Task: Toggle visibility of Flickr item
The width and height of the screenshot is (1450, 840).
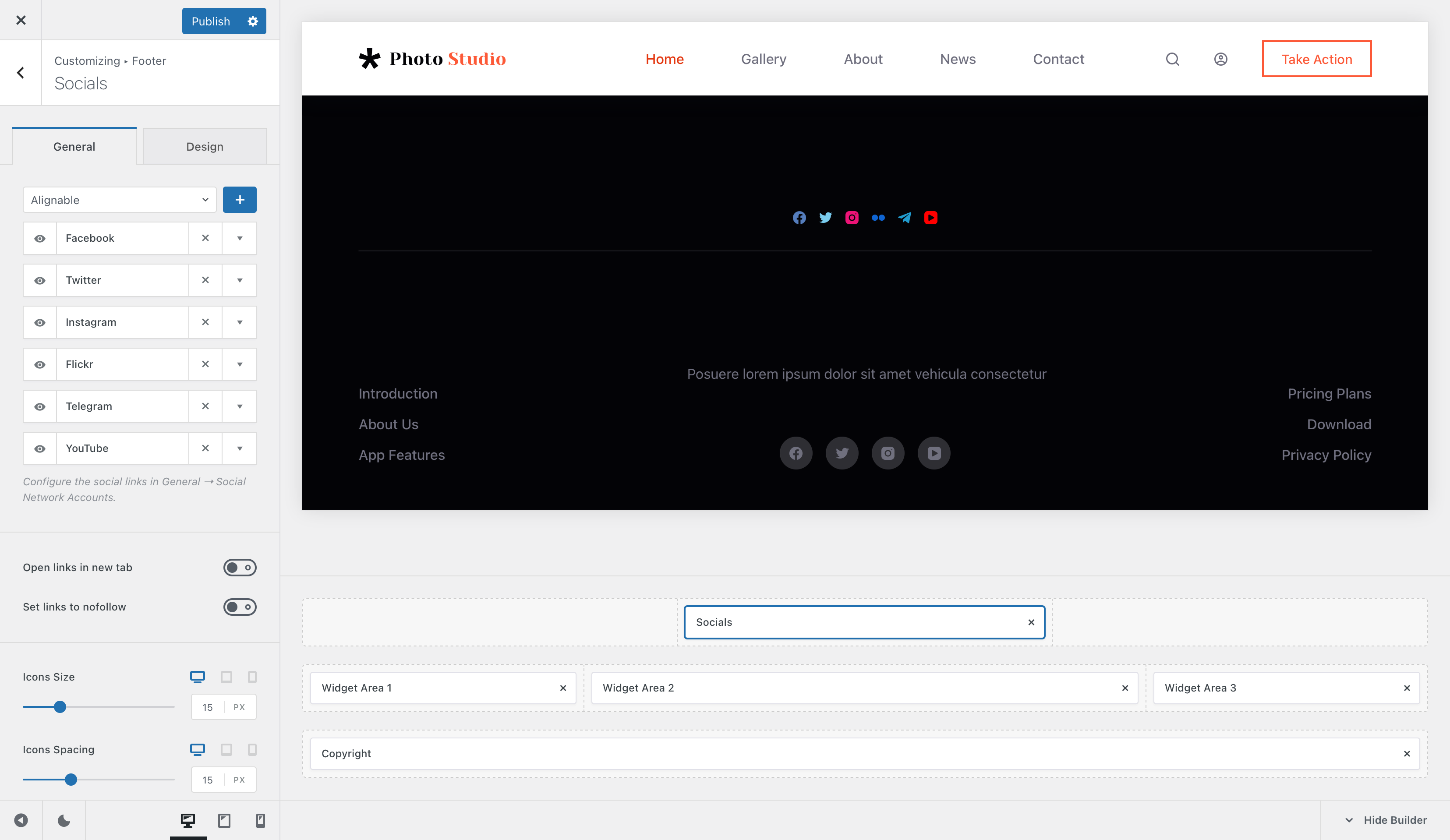Action: coord(40,364)
